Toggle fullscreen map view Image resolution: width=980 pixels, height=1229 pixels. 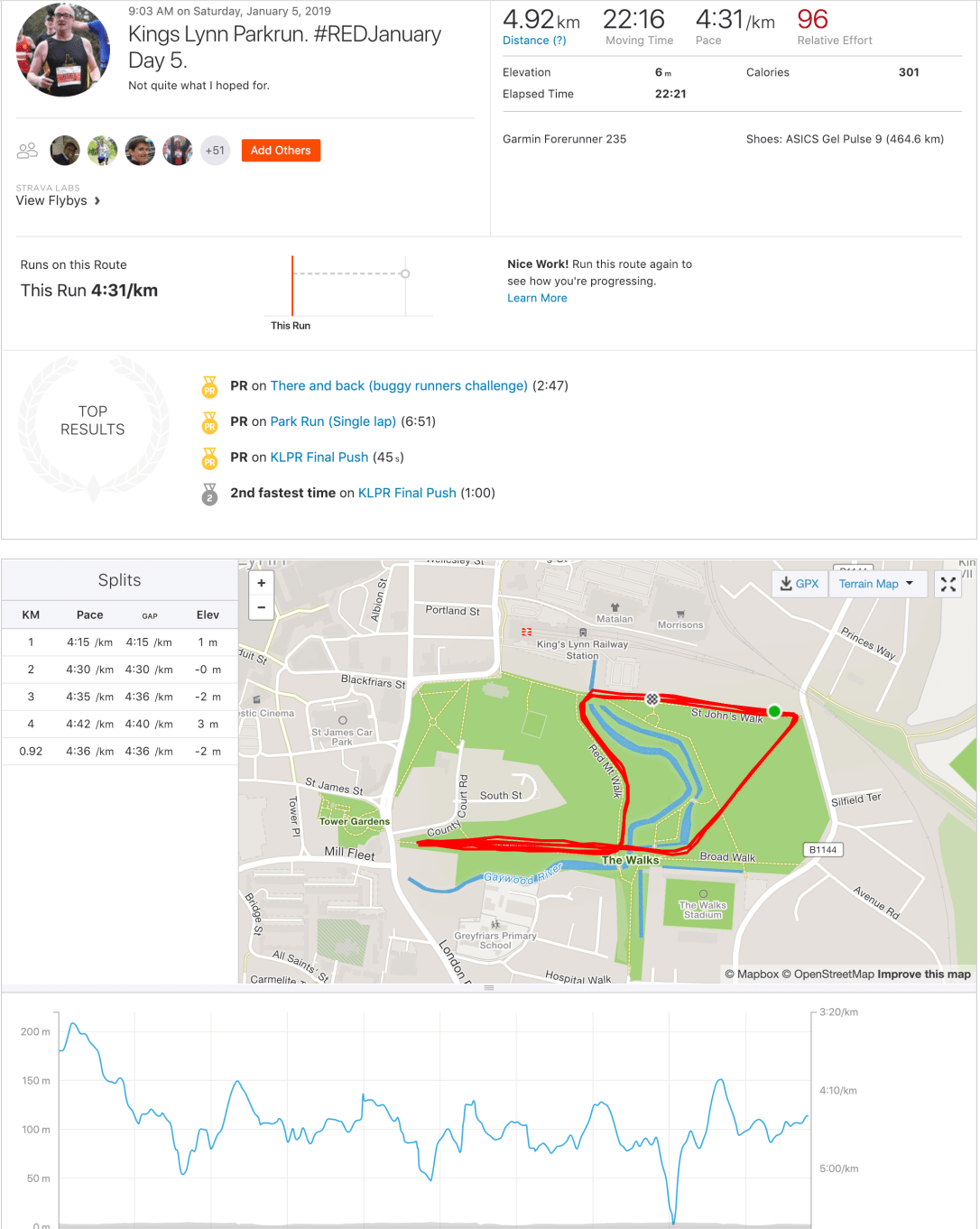coord(948,585)
